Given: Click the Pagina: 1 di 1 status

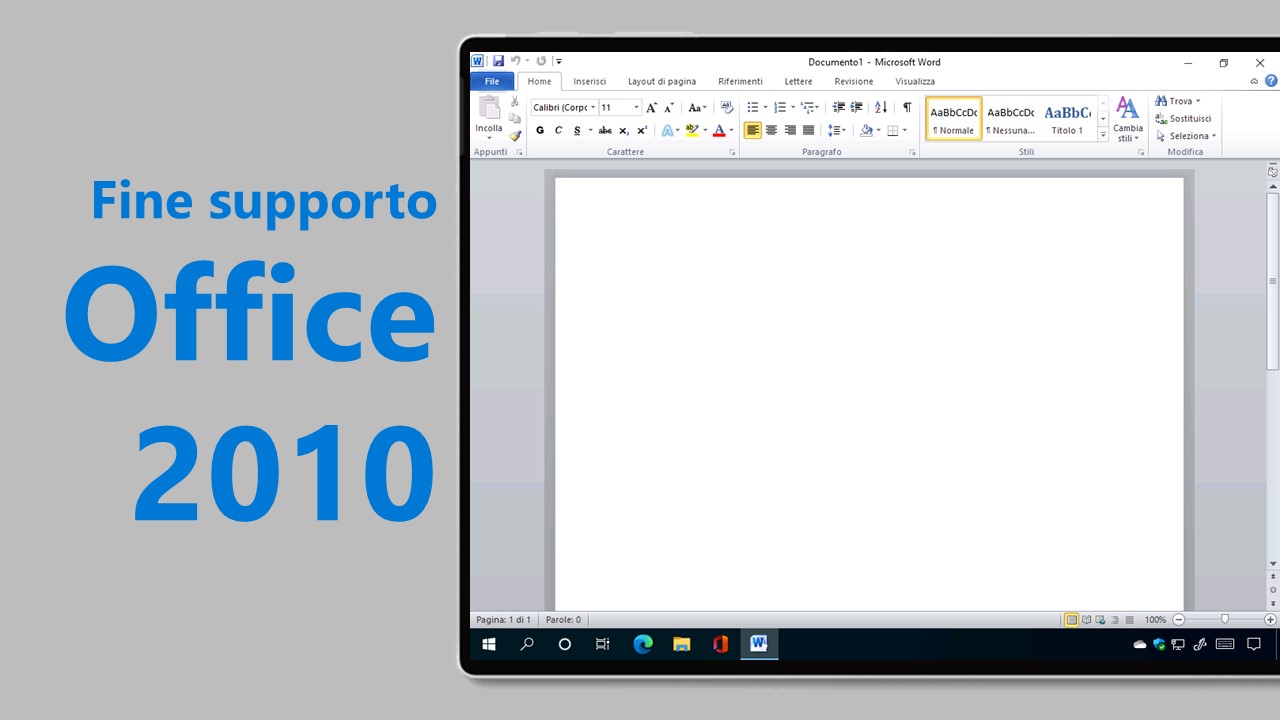Looking at the screenshot, I should (x=503, y=620).
